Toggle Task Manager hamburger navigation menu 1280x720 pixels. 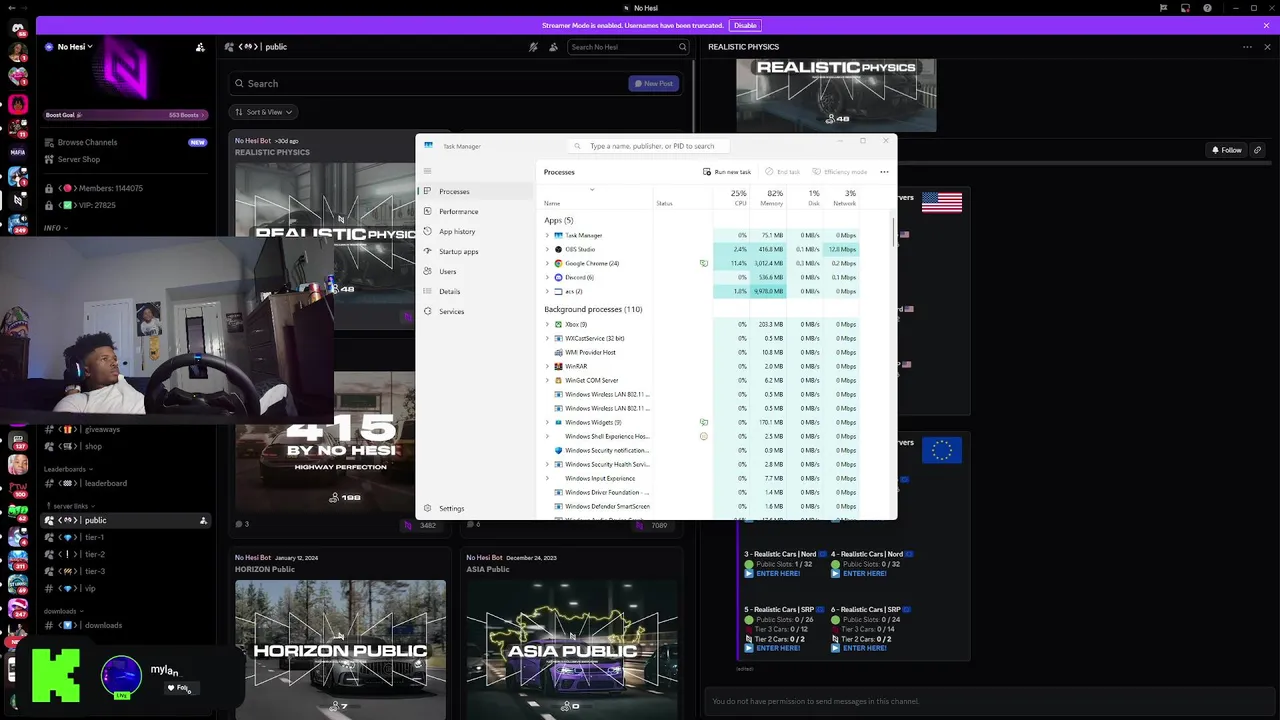[x=427, y=171]
